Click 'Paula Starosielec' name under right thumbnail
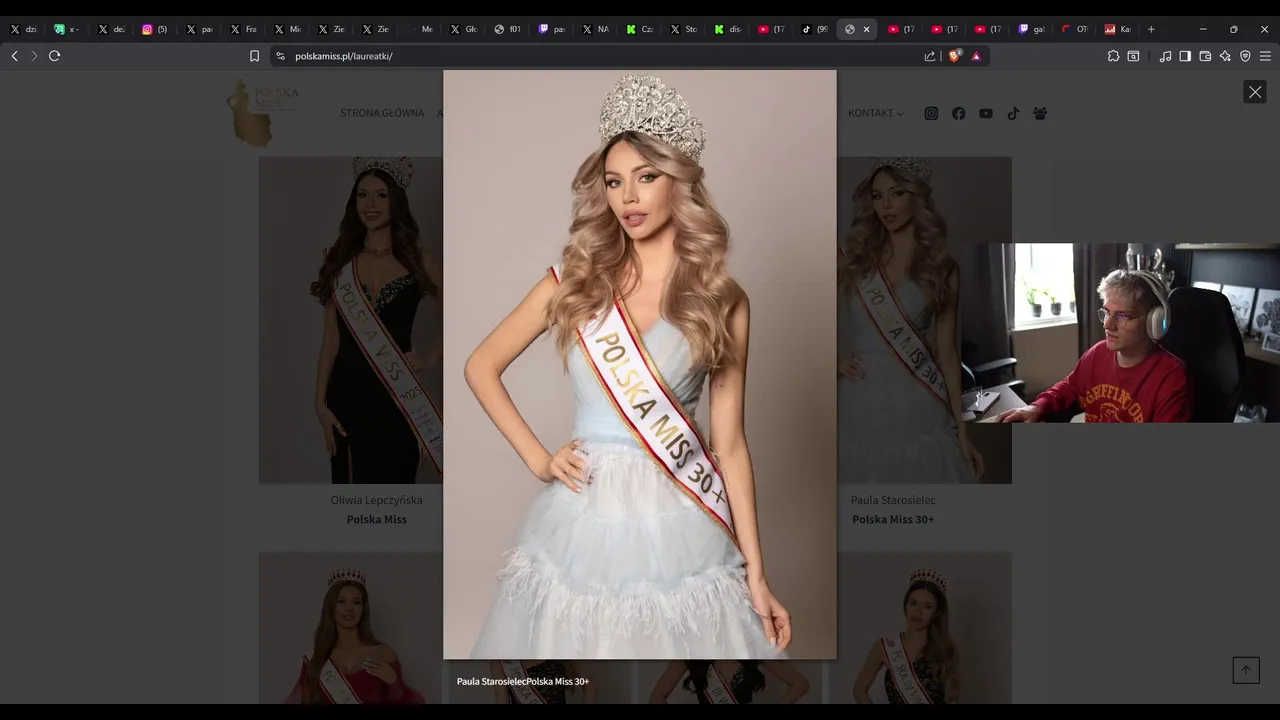This screenshot has height=720, width=1280. click(x=893, y=500)
